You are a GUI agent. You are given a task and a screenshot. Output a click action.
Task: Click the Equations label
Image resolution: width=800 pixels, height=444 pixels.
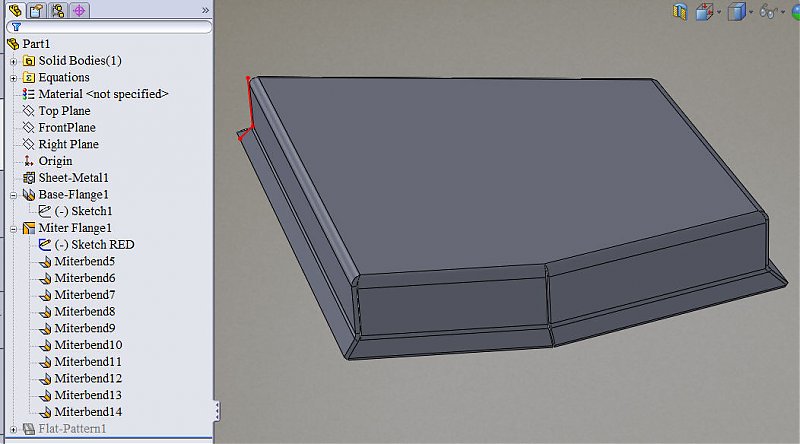[64, 78]
